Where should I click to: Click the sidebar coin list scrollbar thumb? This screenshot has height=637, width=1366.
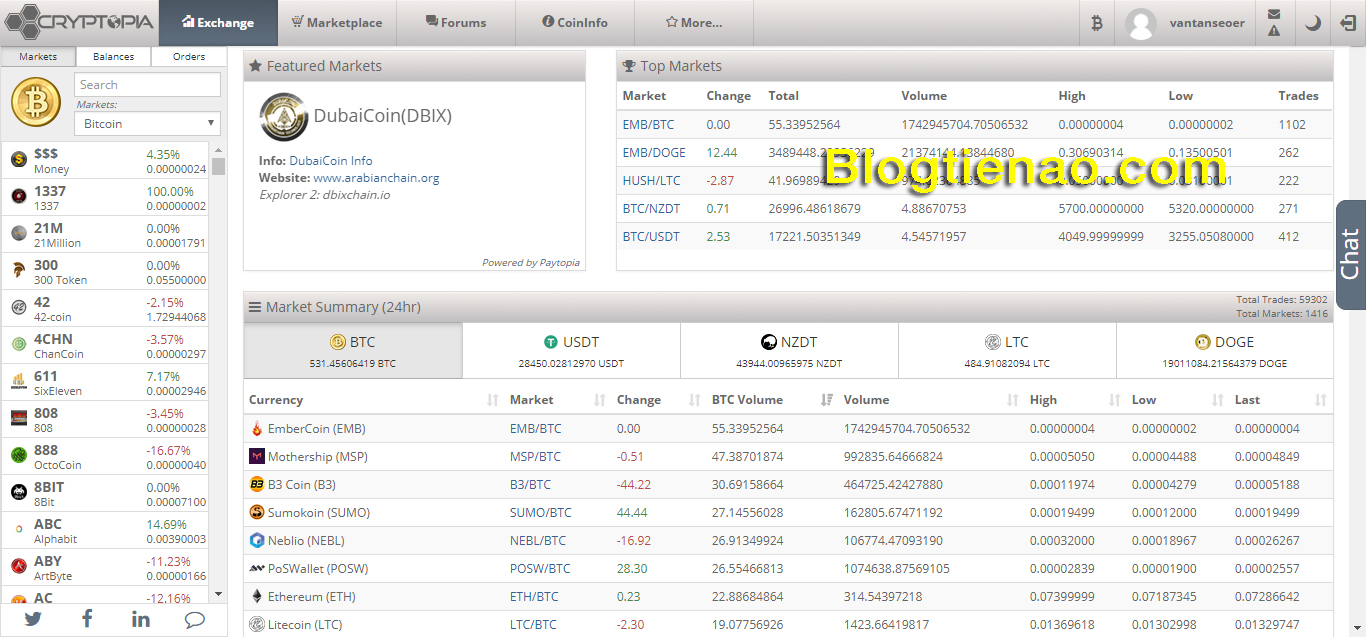(219, 166)
